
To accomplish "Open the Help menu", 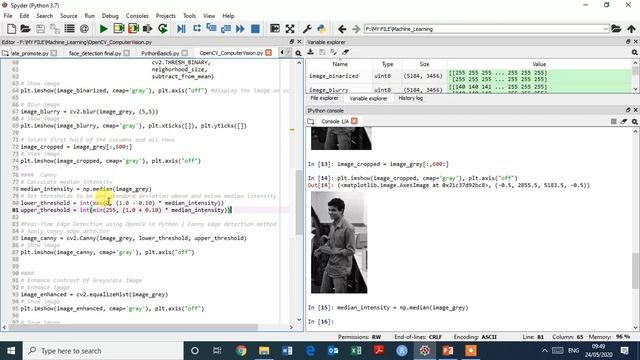I will pyautogui.click(x=228, y=16).
